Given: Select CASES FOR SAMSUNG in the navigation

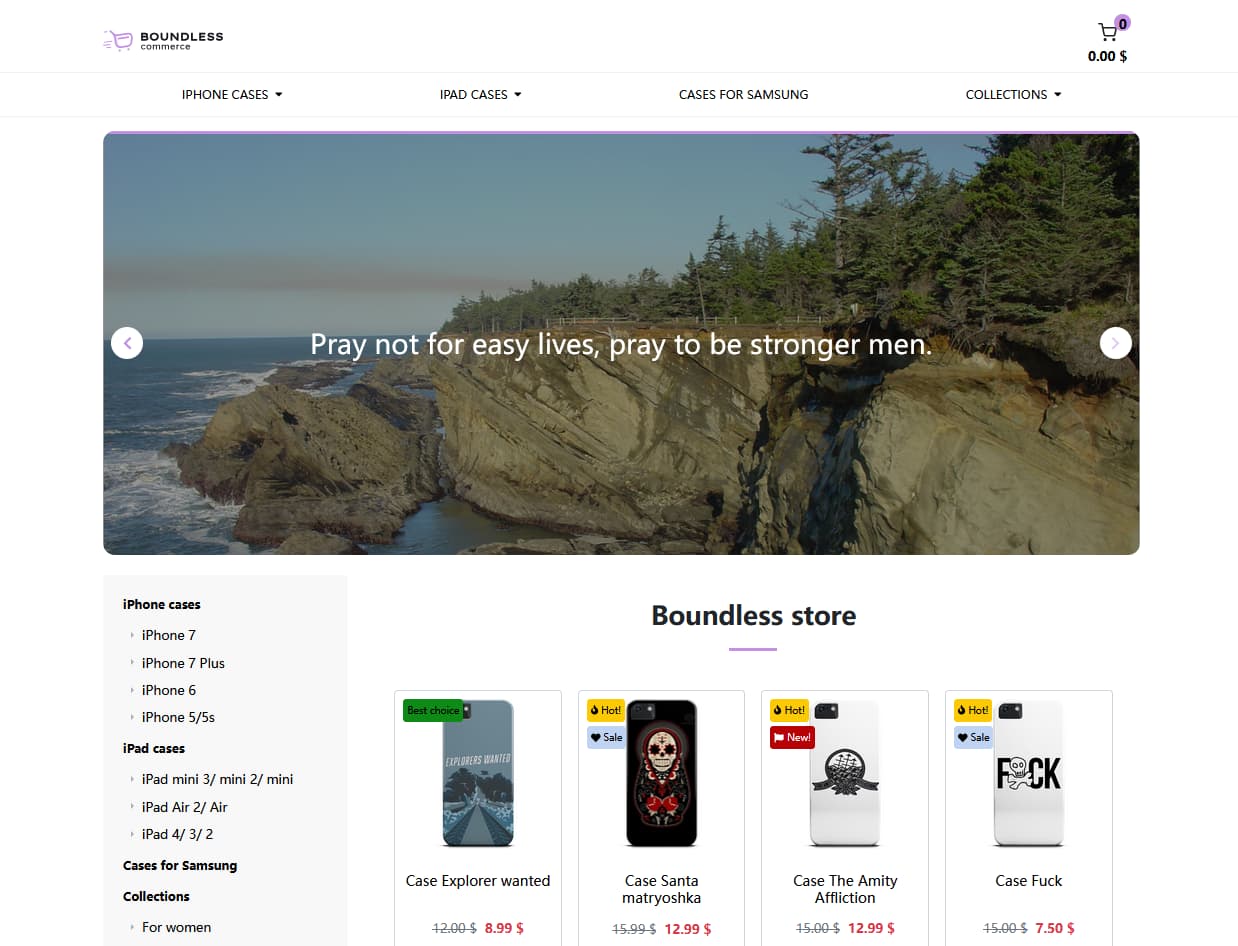Looking at the screenshot, I should tap(744, 94).
